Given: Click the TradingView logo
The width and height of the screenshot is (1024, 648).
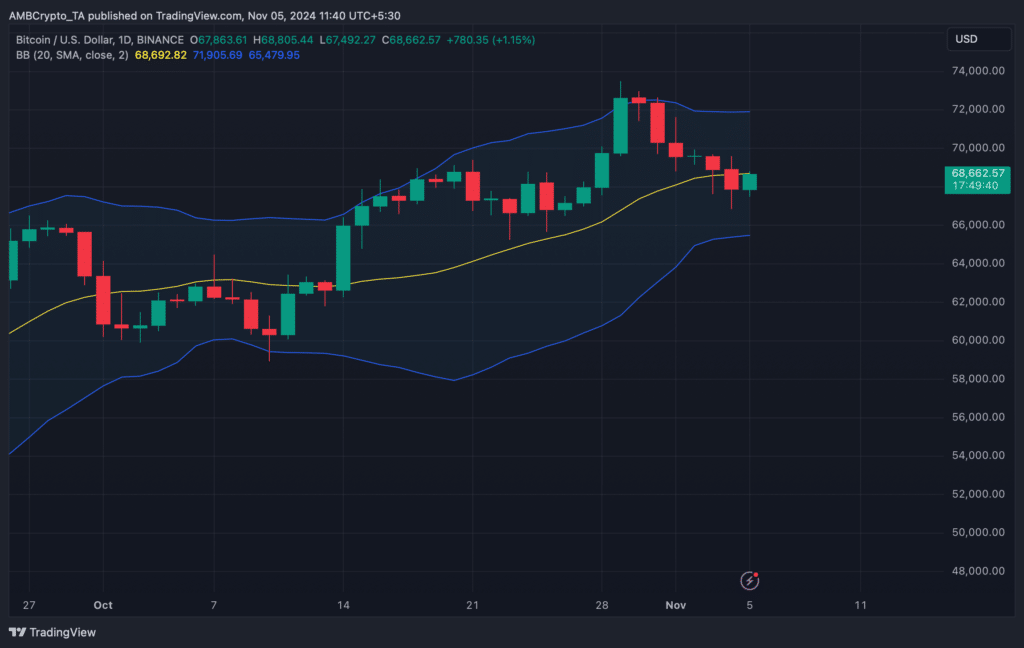Looking at the screenshot, I should [52, 632].
